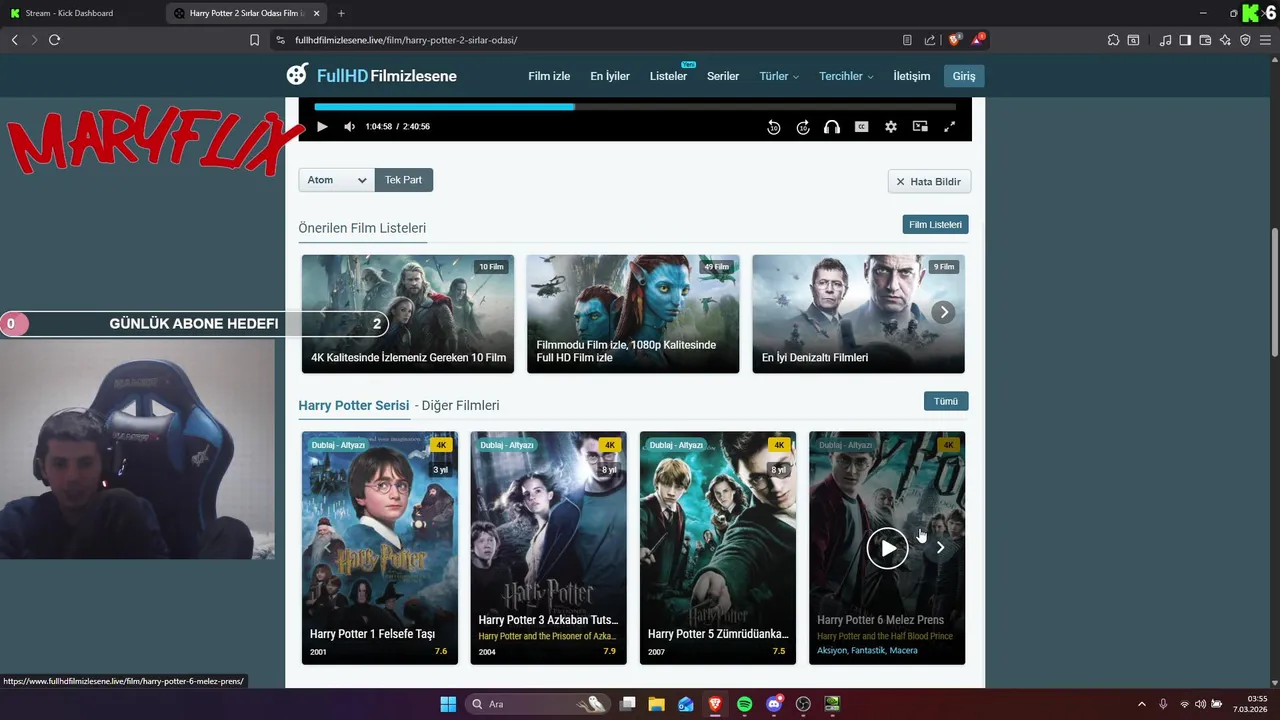The image size is (1280, 720).
Task: Click the Aksiyon genre link
Action: point(831,650)
